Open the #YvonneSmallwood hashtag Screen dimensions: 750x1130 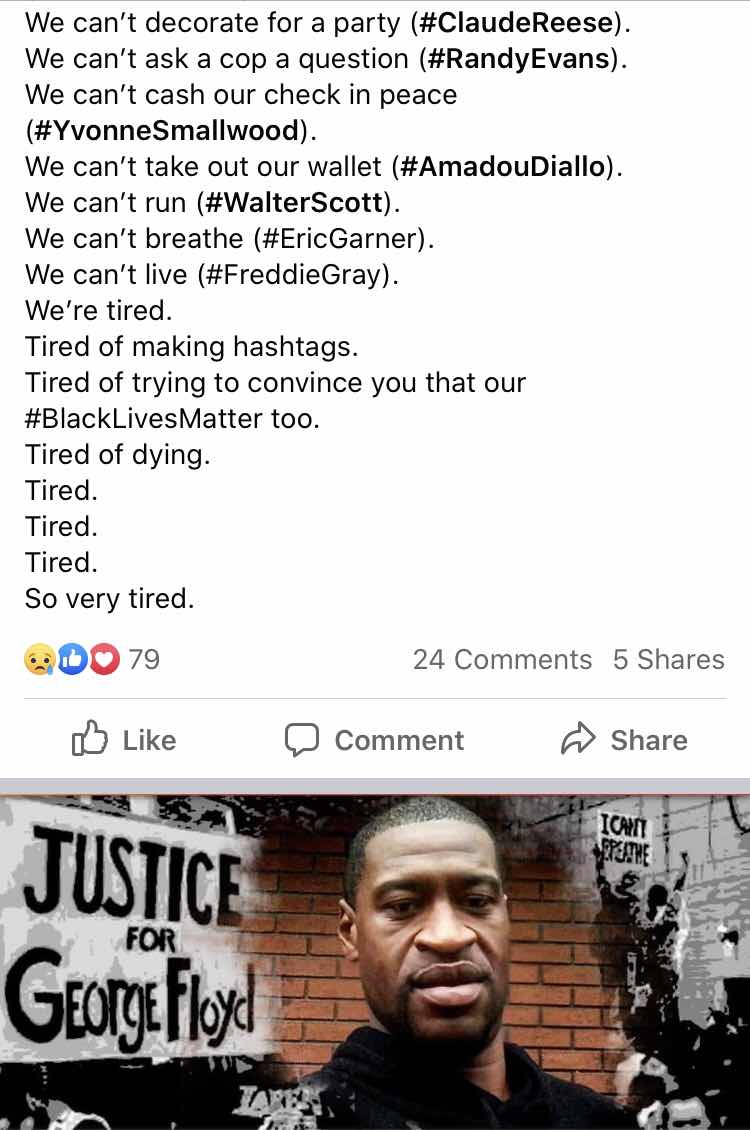[166, 130]
